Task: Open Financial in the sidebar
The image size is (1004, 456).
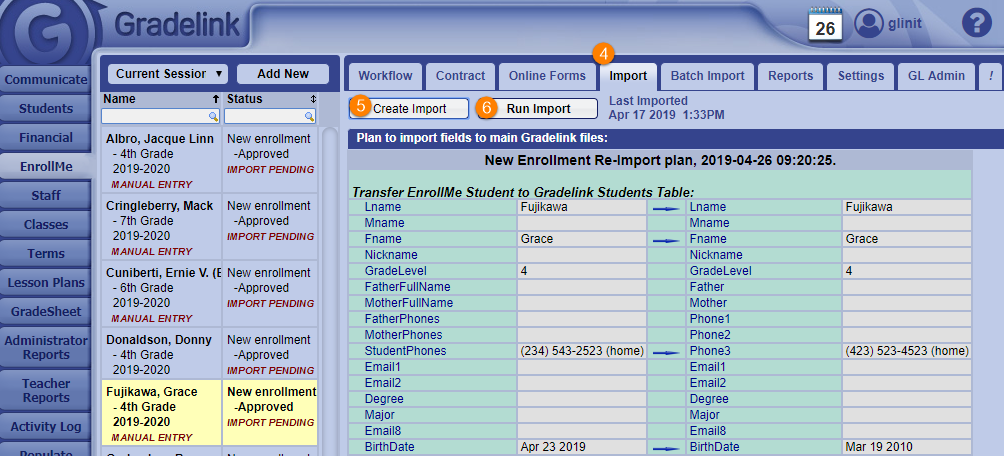Action: pyautogui.click(x=46, y=138)
